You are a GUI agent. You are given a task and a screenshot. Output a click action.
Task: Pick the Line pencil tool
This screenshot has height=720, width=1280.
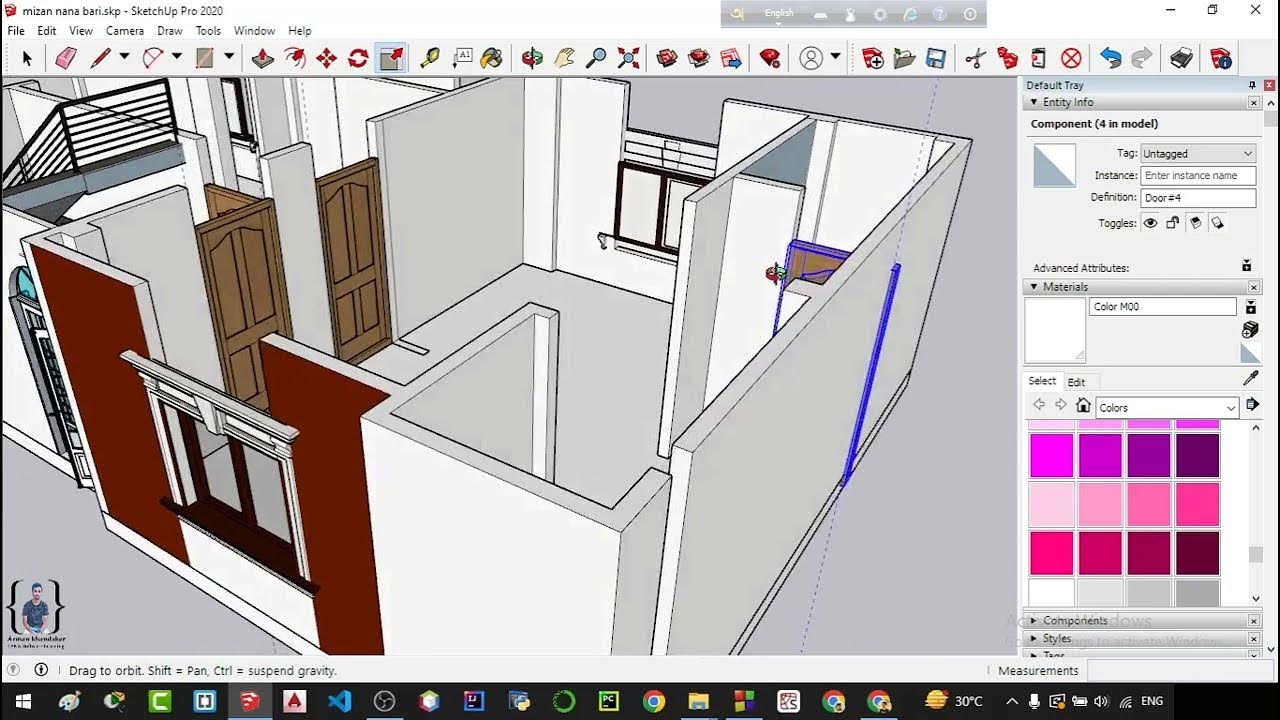tap(101, 58)
